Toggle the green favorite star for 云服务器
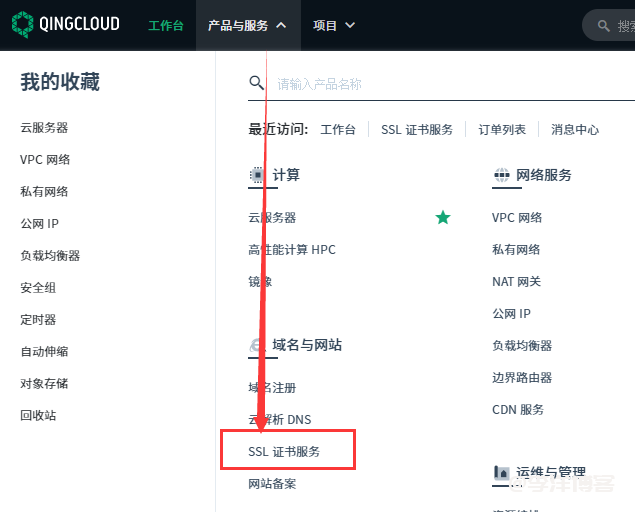Screen dimensions: 635x512 tap(443, 217)
